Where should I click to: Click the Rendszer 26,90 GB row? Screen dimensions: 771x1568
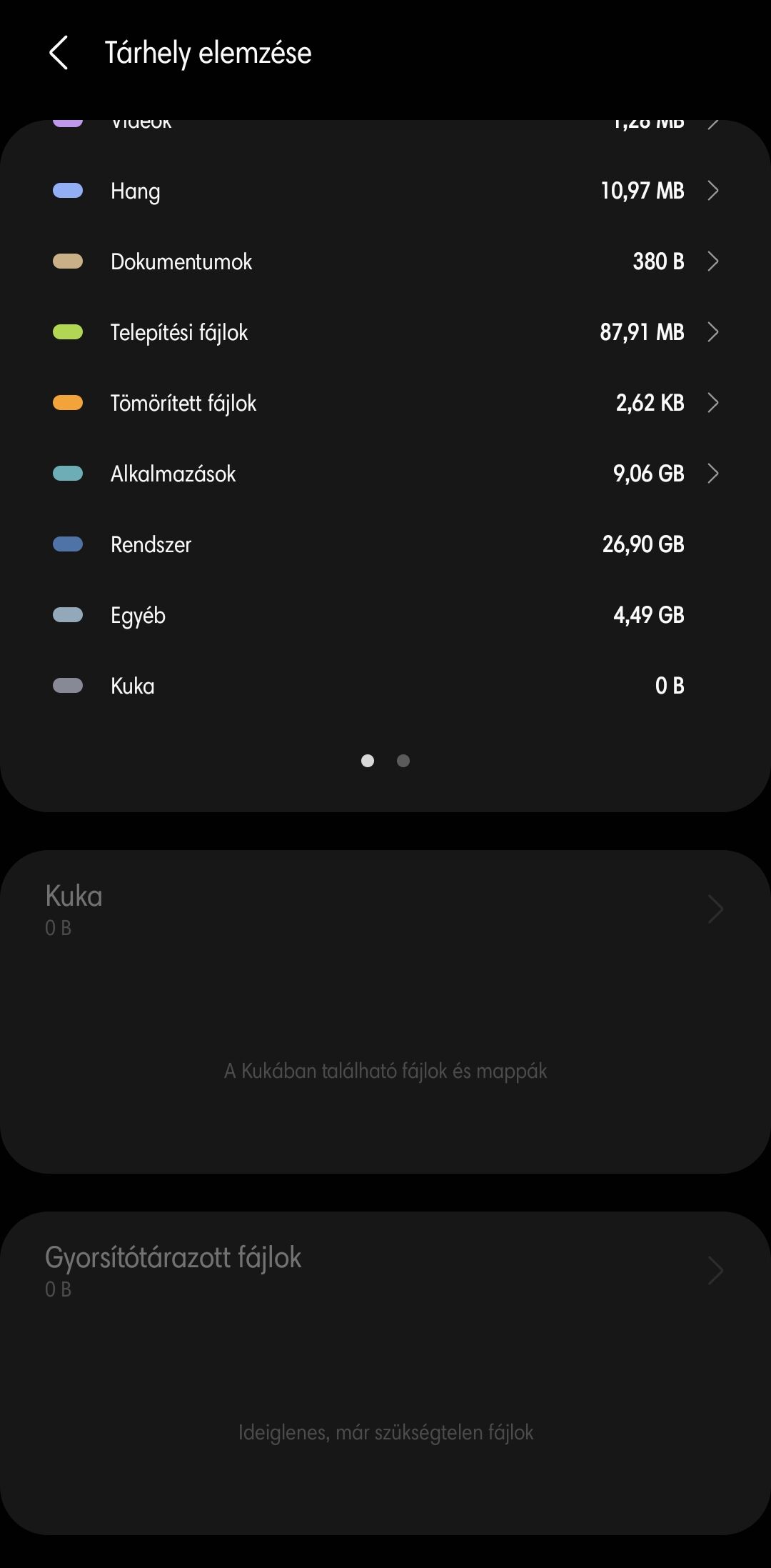click(x=385, y=544)
